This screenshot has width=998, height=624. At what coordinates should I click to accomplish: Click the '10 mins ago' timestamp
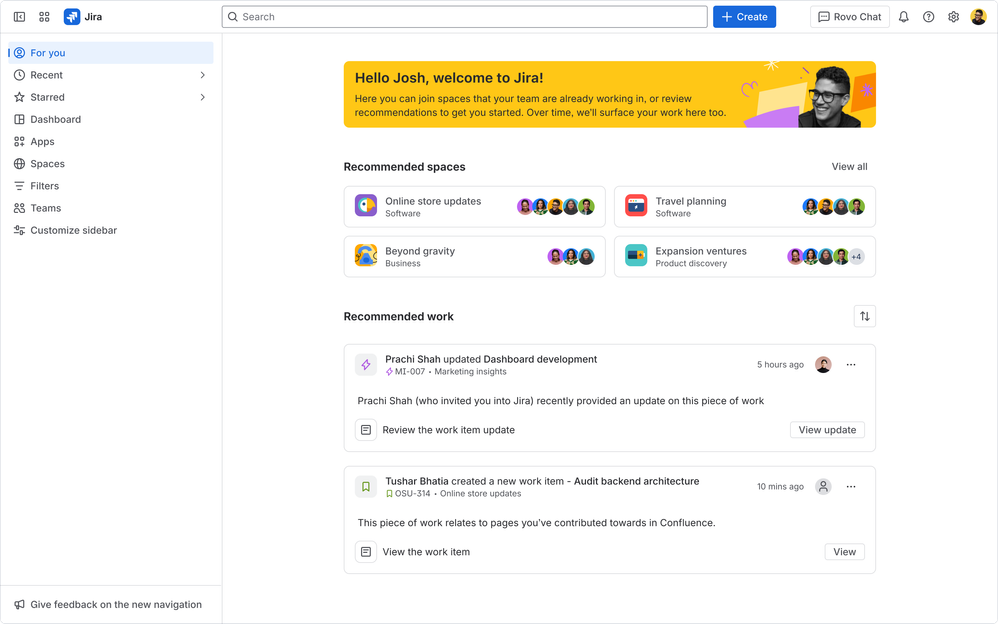click(780, 486)
